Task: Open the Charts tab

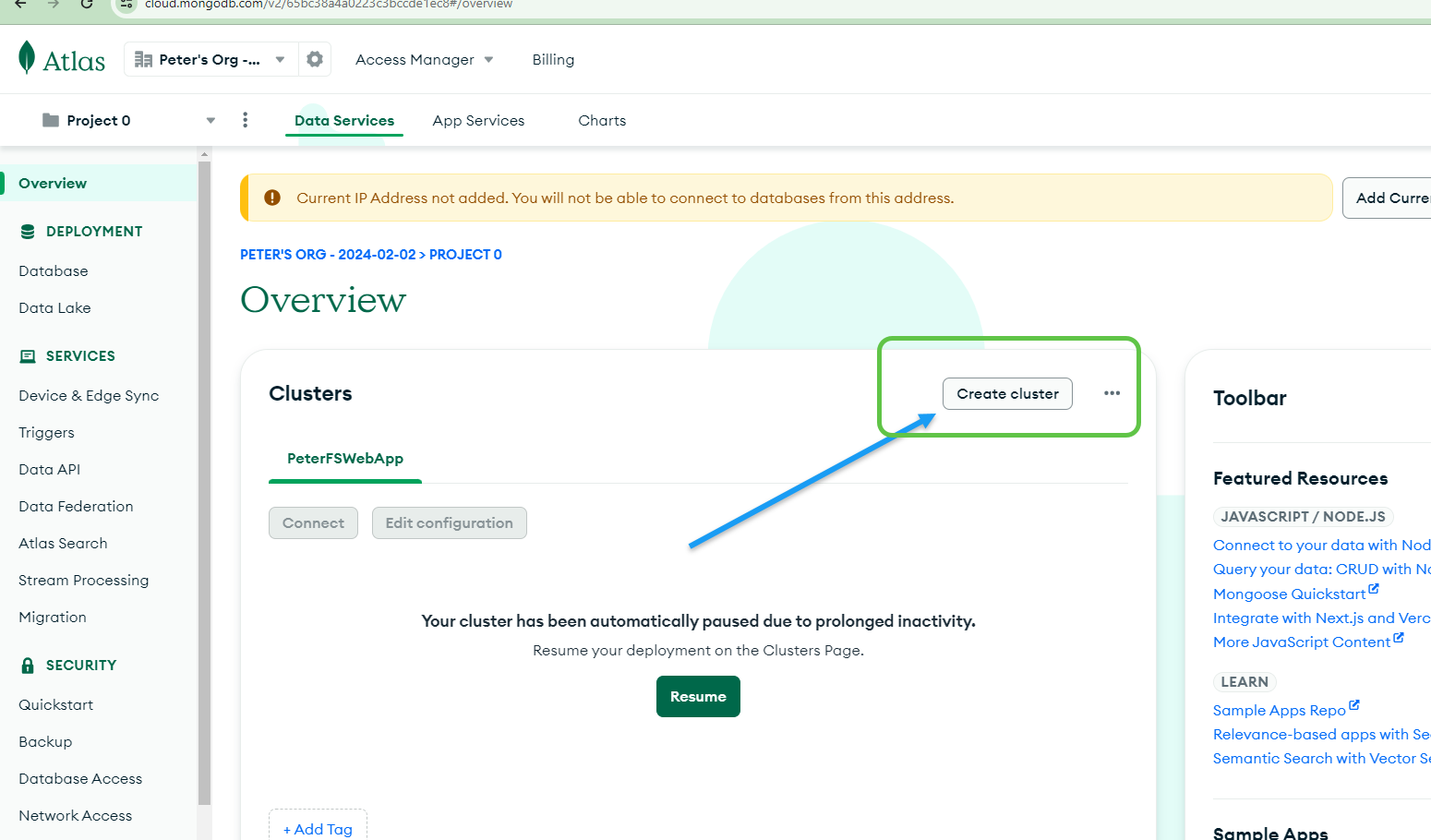Action: pos(602,120)
